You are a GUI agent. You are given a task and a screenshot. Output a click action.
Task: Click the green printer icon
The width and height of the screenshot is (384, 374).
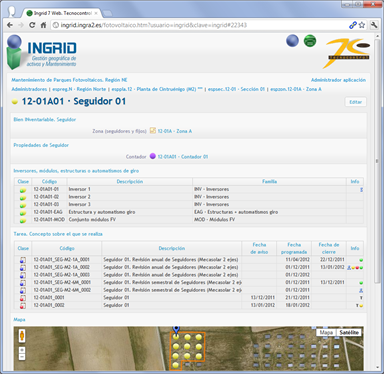pyautogui.click(x=310, y=41)
